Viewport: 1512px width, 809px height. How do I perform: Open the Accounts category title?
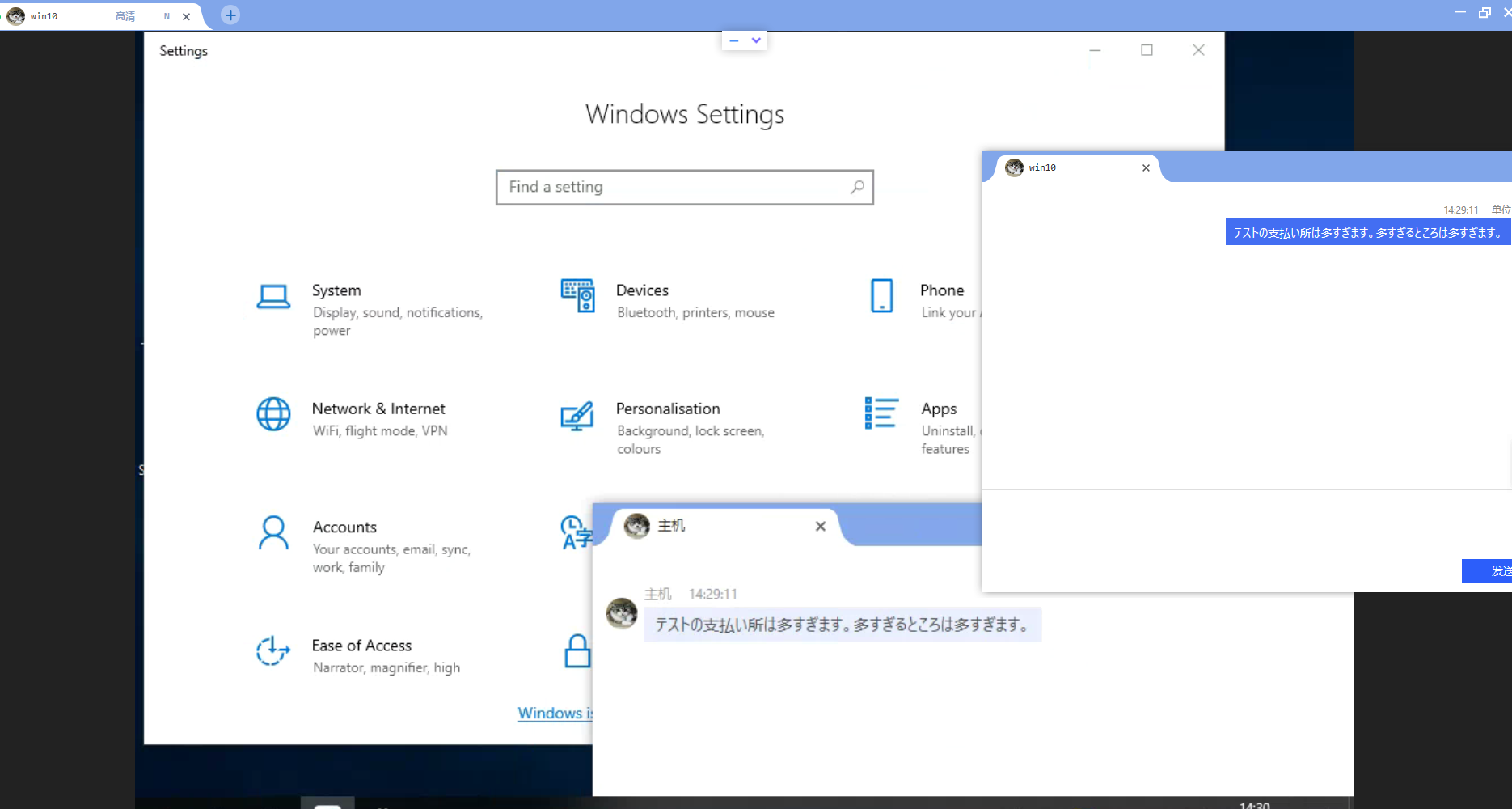point(344,527)
